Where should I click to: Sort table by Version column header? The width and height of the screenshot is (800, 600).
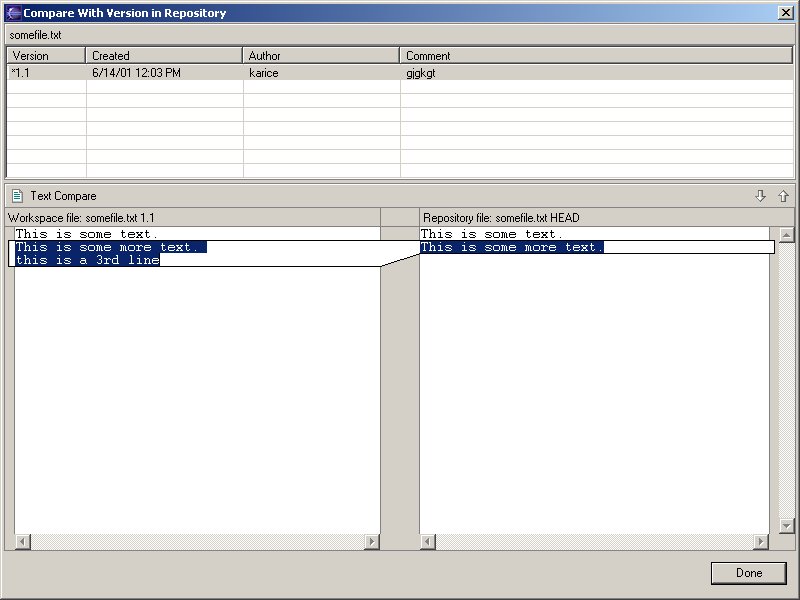pos(46,56)
